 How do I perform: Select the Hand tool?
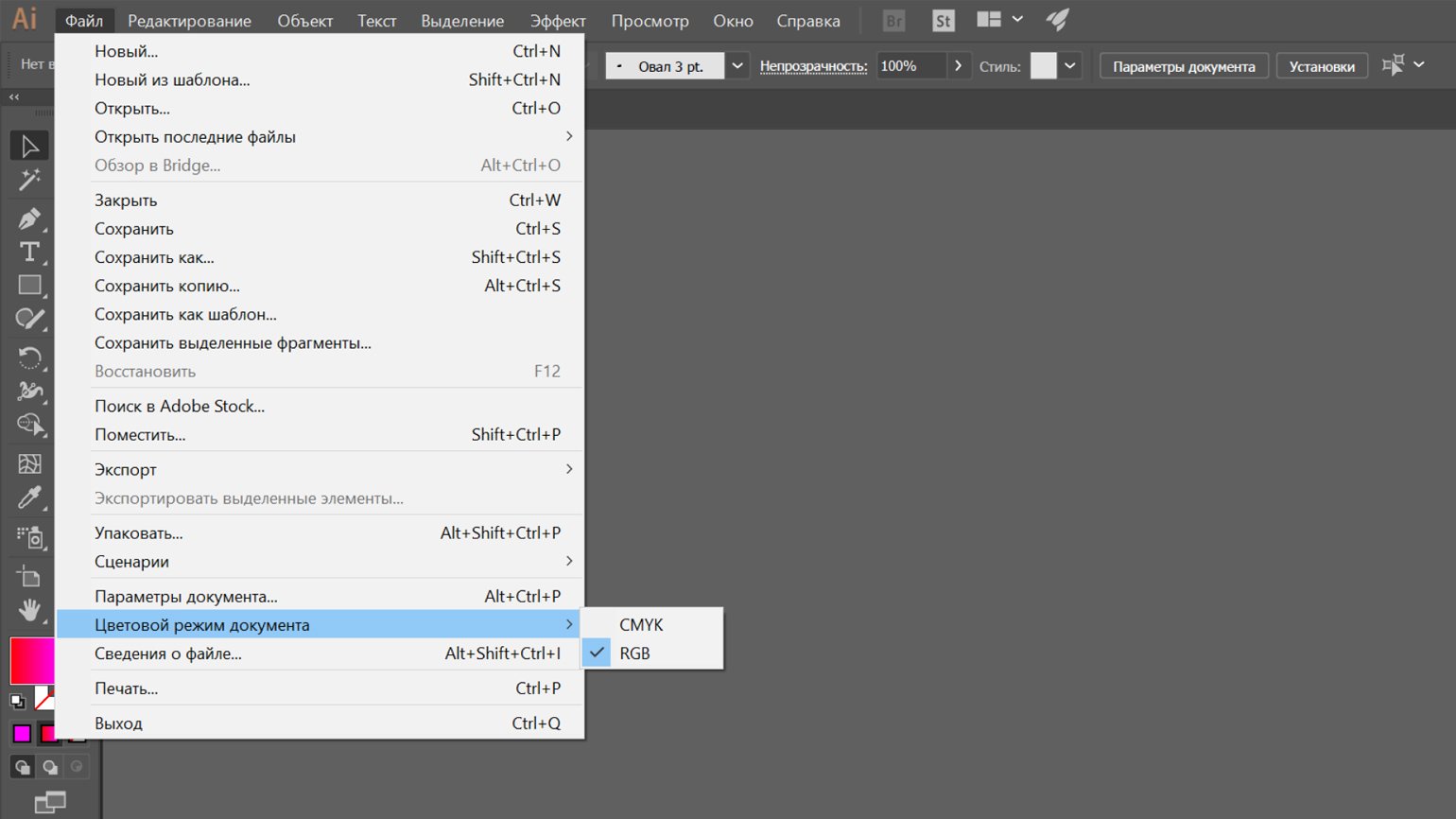(29, 611)
